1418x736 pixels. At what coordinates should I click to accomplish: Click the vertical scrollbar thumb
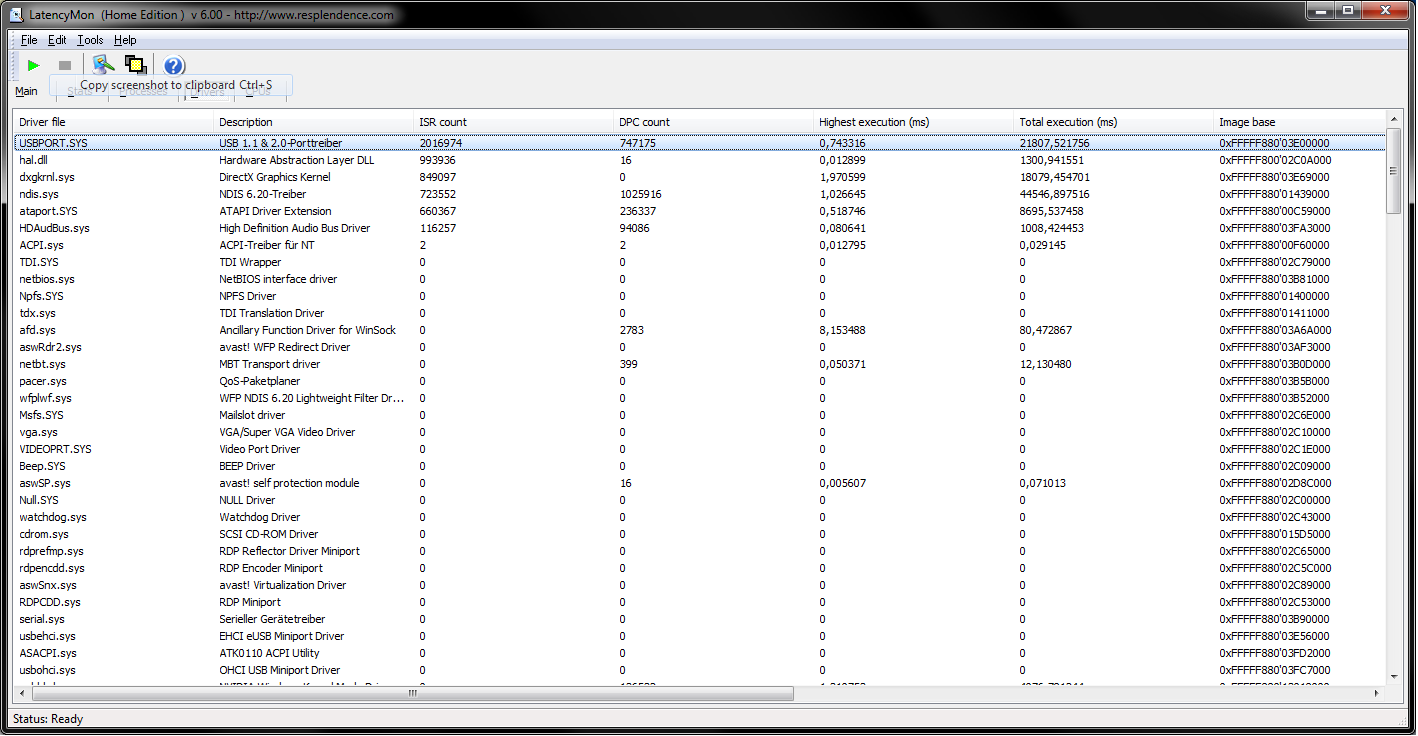click(1395, 170)
